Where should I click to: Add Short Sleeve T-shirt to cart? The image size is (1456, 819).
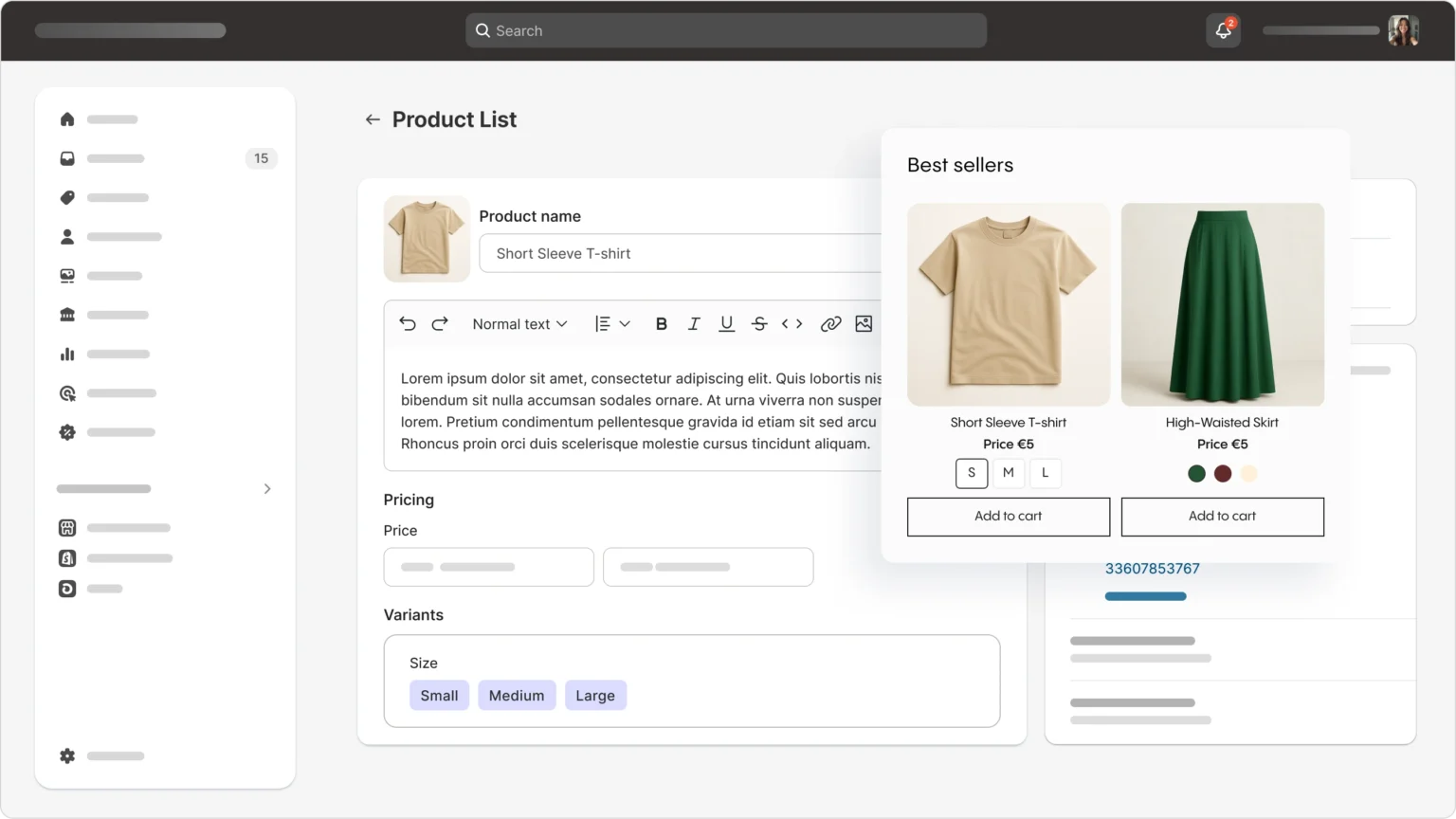(1008, 517)
